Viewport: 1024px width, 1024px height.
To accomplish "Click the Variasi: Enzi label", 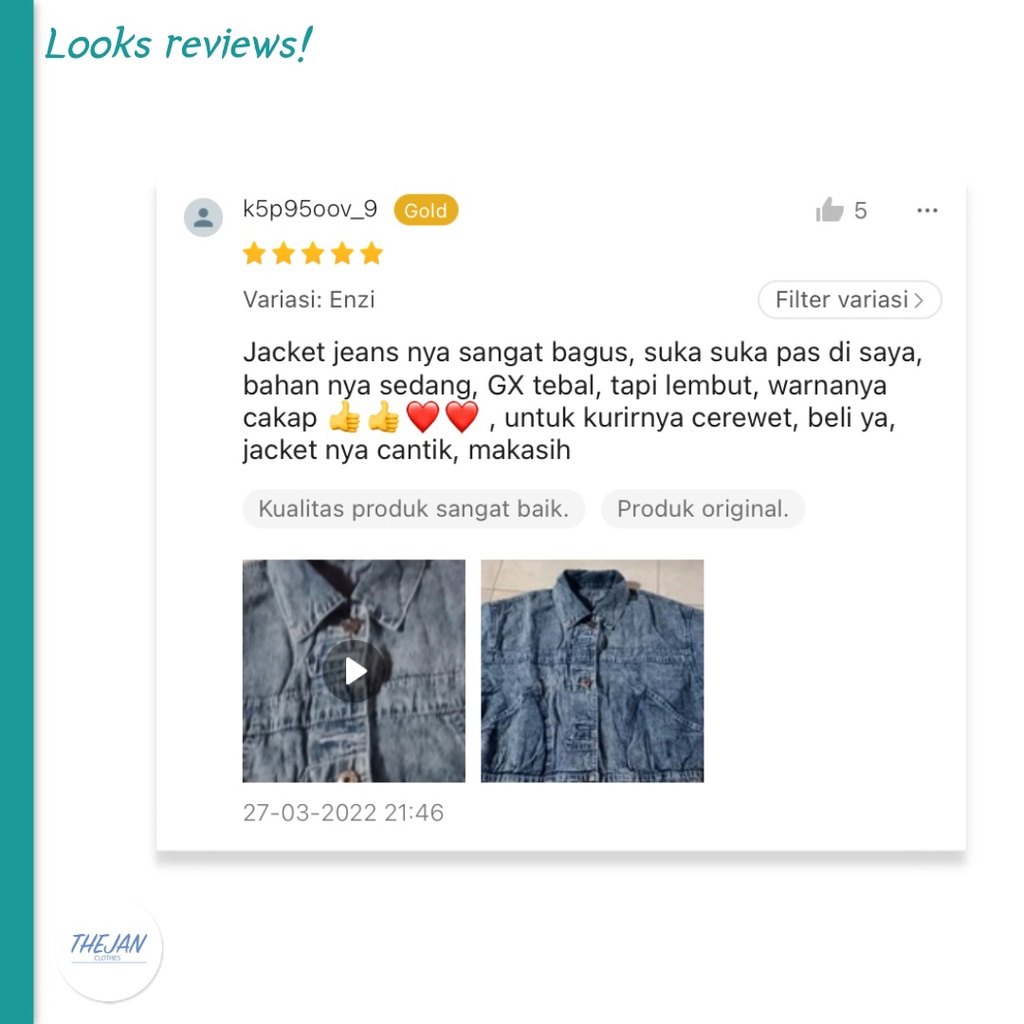I will pyautogui.click(x=309, y=300).
